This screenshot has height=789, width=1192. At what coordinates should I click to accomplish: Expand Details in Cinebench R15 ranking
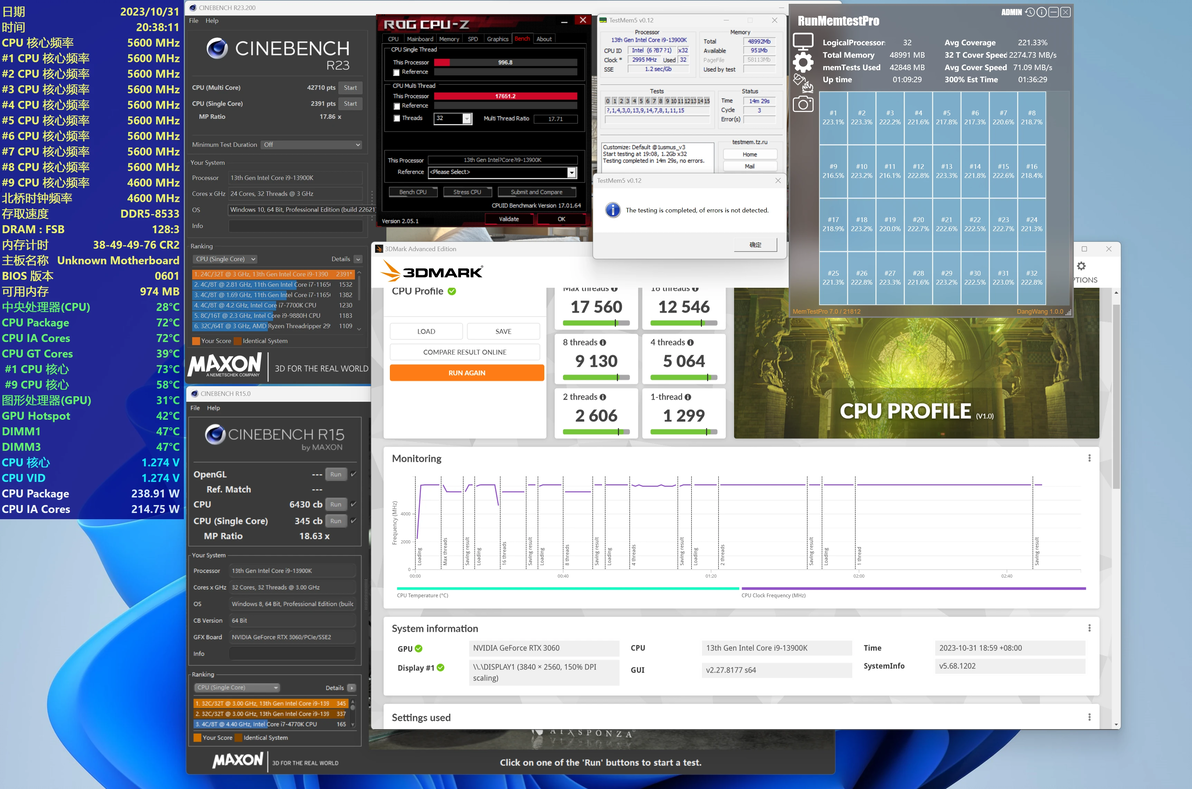[351, 688]
